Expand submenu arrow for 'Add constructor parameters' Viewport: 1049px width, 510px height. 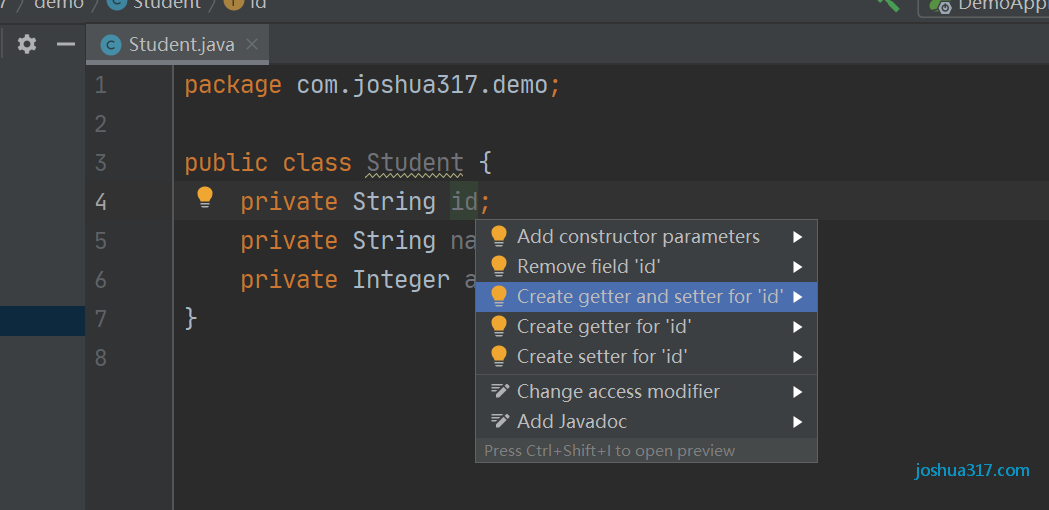coord(797,237)
